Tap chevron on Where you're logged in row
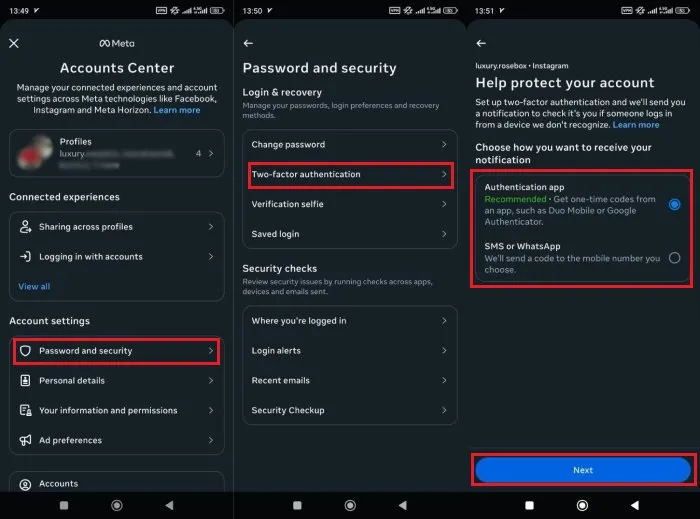Image resolution: width=700 pixels, height=519 pixels. (444, 320)
